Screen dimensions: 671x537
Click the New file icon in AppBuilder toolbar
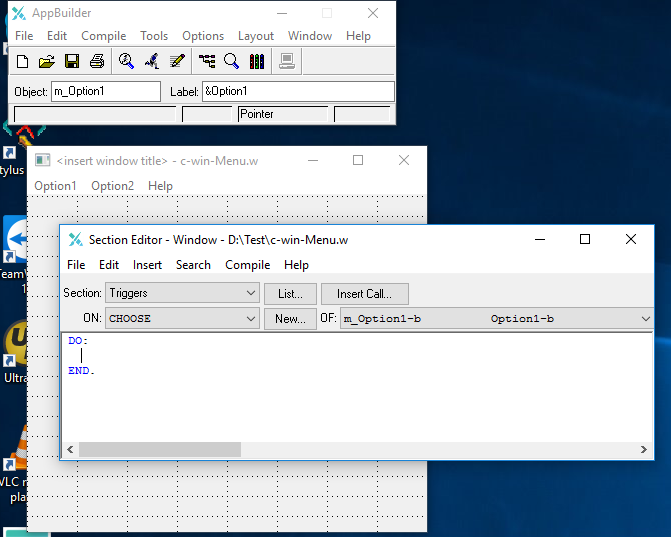22,61
